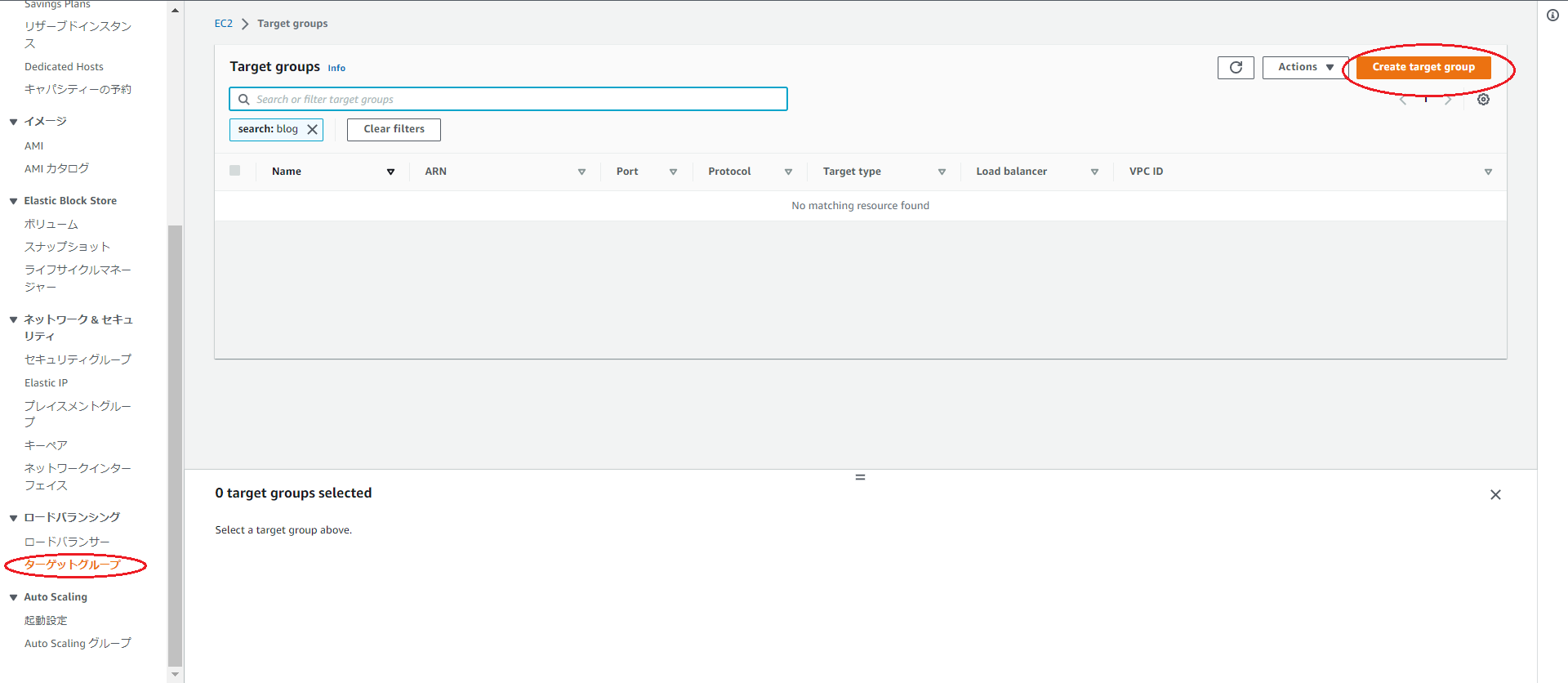Go to previous page of results
The width and height of the screenshot is (1568, 683).
[1404, 100]
